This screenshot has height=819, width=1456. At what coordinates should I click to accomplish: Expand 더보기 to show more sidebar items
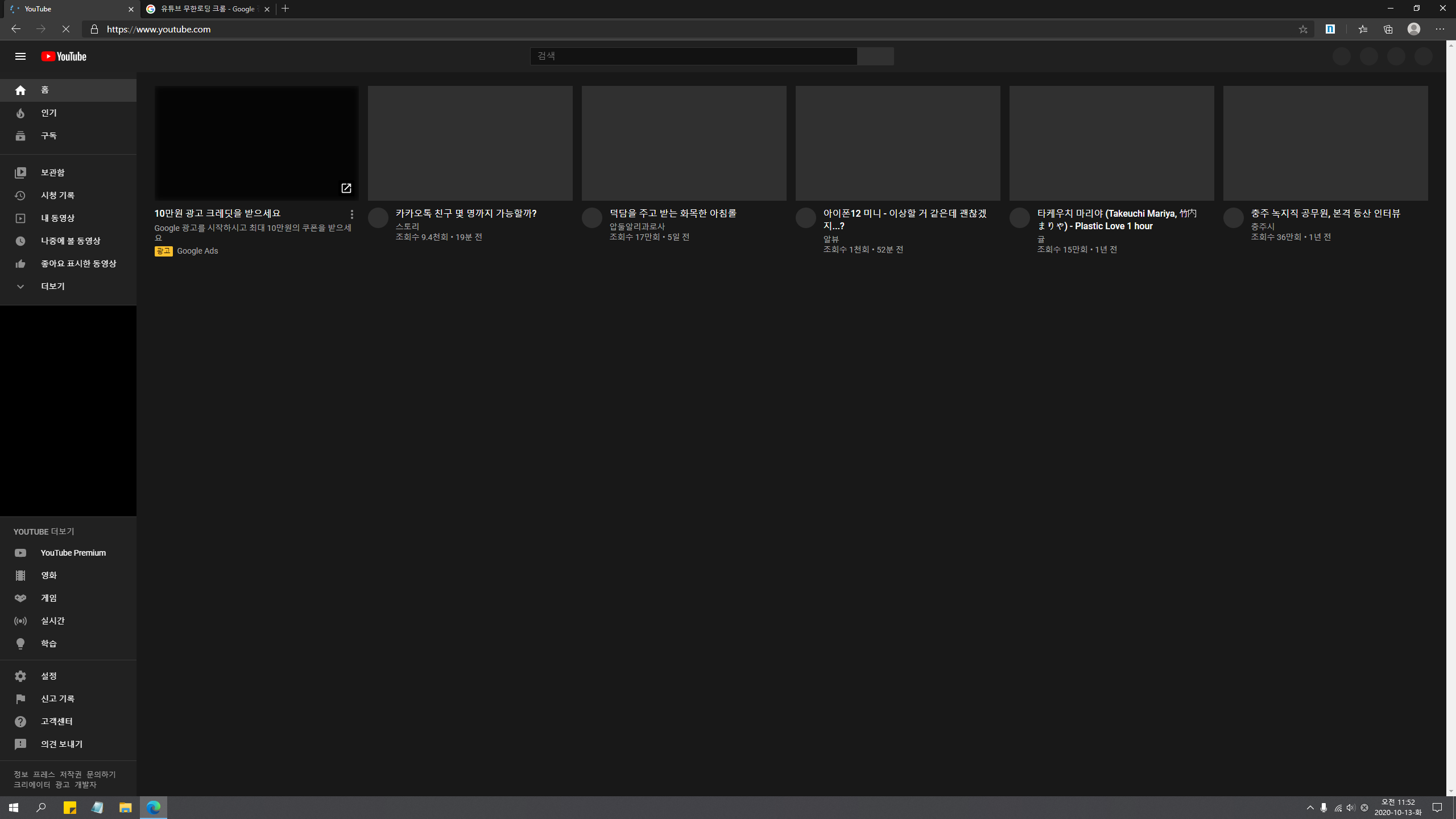[x=52, y=286]
